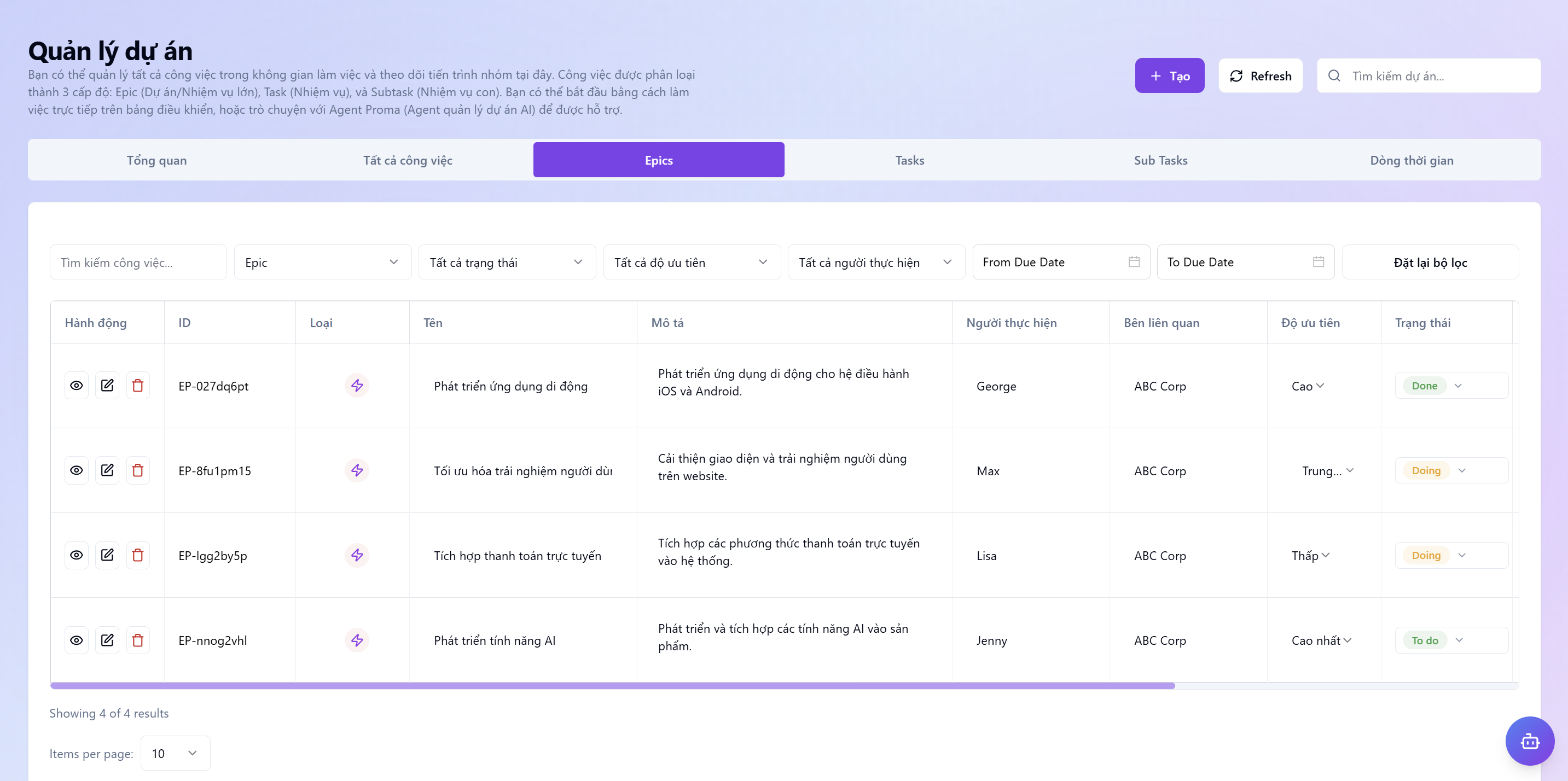The width and height of the screenshot is (1568, 781).
Task: View details of epic EP-027dq6pt
Action: coord(76,386)
